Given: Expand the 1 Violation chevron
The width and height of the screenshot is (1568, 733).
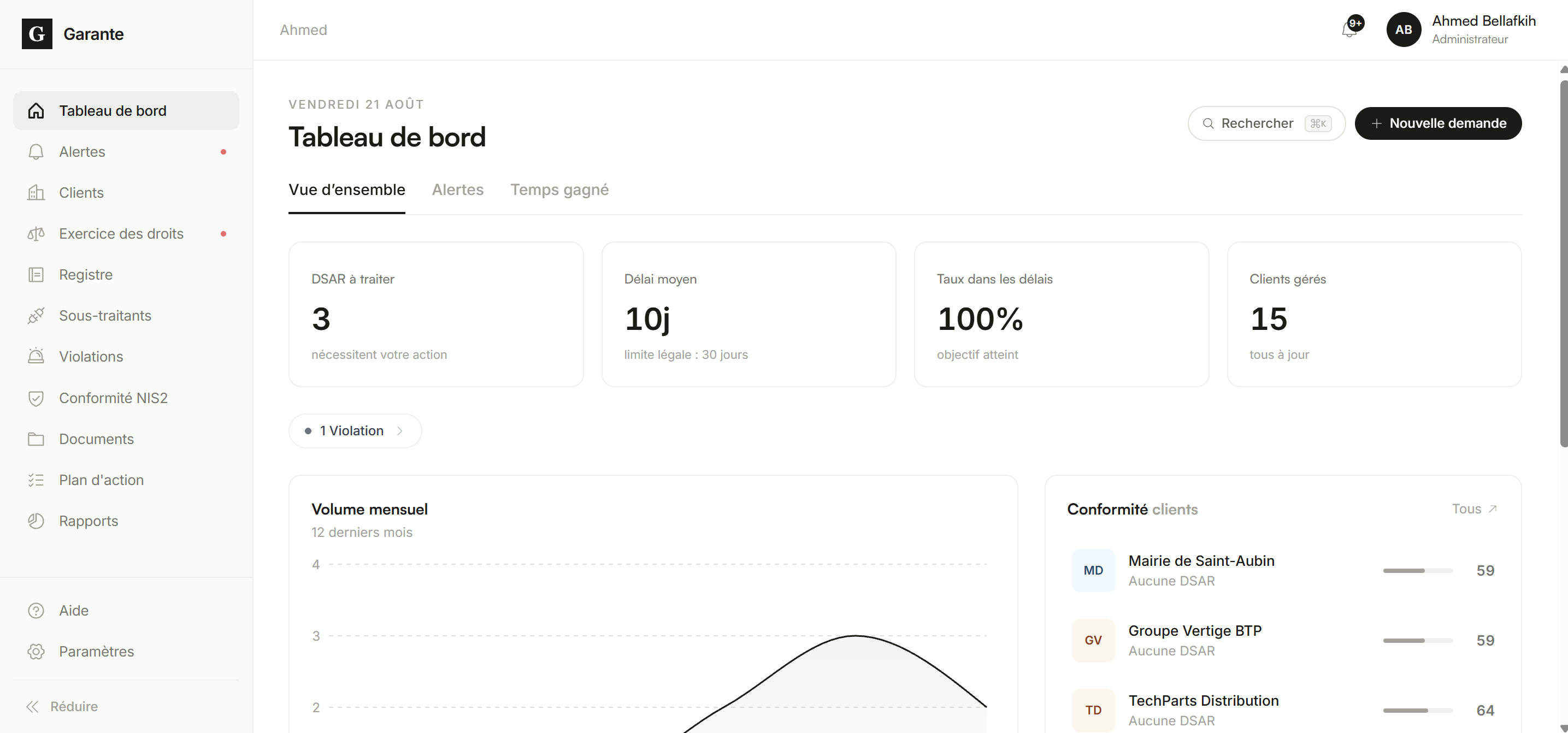Looking at the screenshot, I should tap(400, 431).
